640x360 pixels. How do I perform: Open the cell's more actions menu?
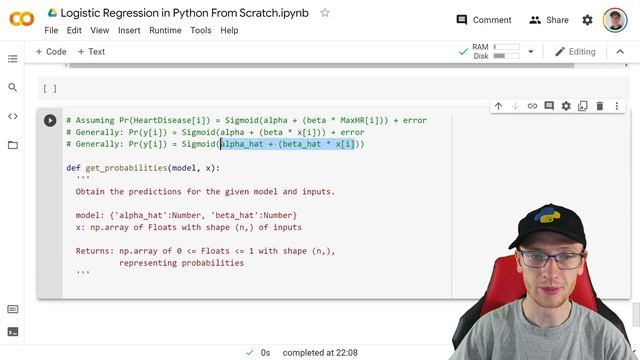pos(617,106)
